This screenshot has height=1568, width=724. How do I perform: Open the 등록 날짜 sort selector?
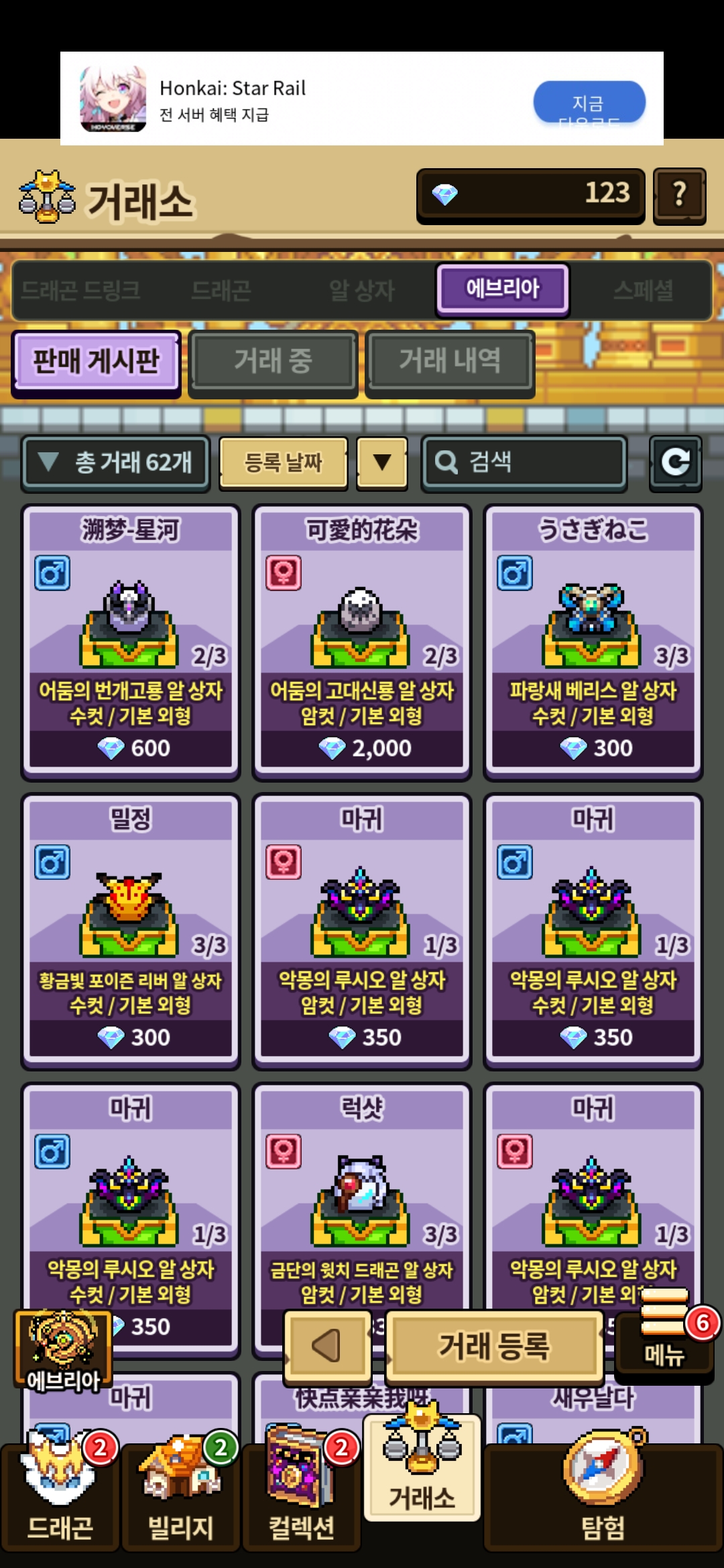coord(284,462)
